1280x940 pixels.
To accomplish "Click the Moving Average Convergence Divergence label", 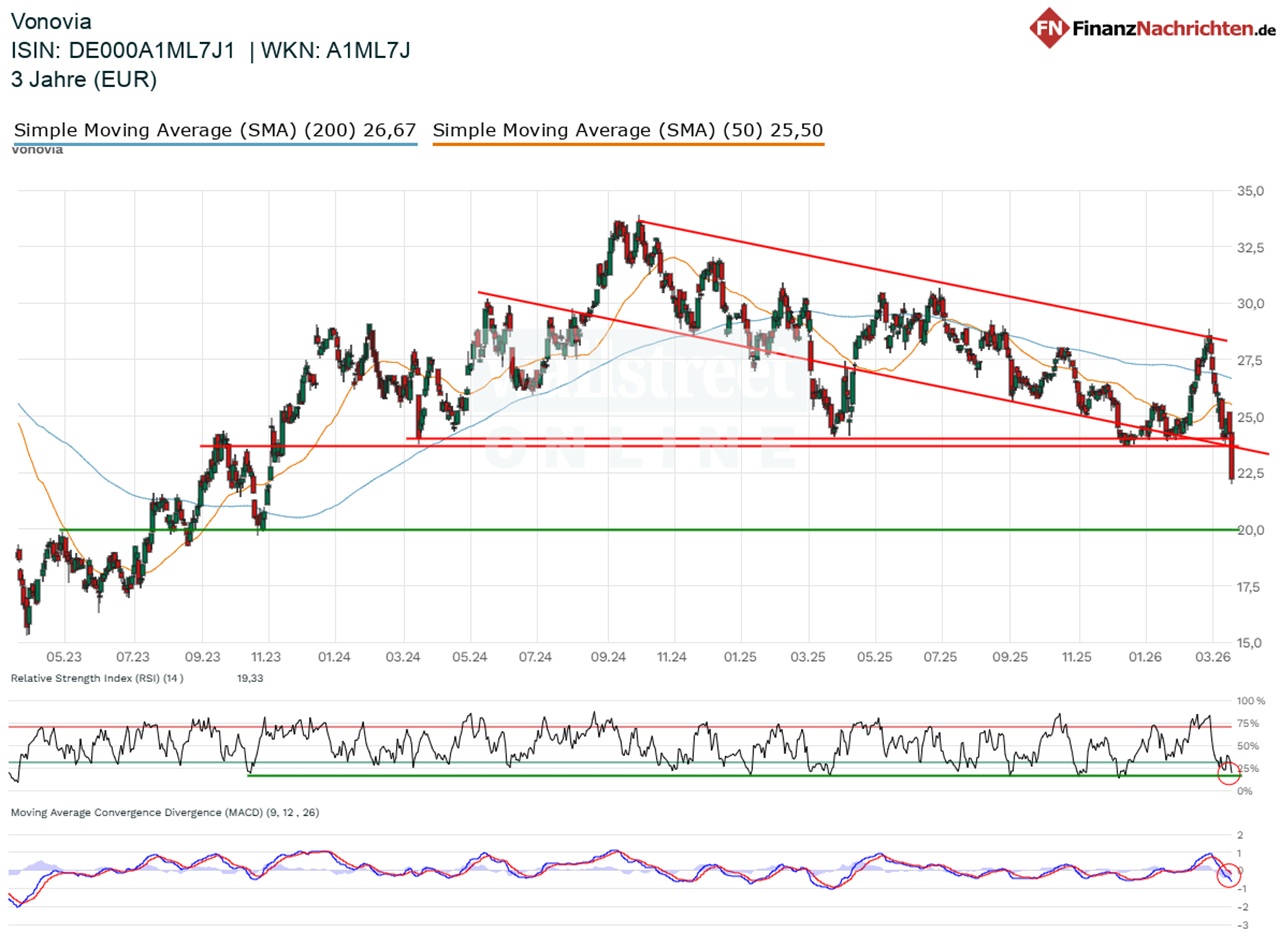I will click(164, 813).
